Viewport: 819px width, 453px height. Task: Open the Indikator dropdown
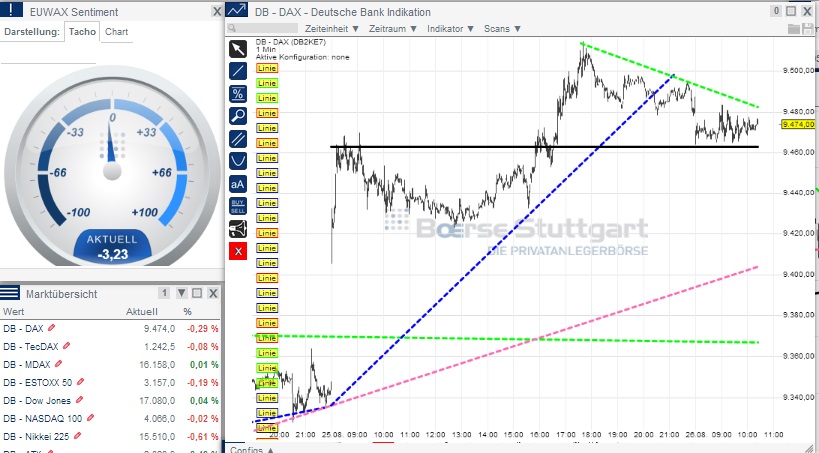pos(450,29)
